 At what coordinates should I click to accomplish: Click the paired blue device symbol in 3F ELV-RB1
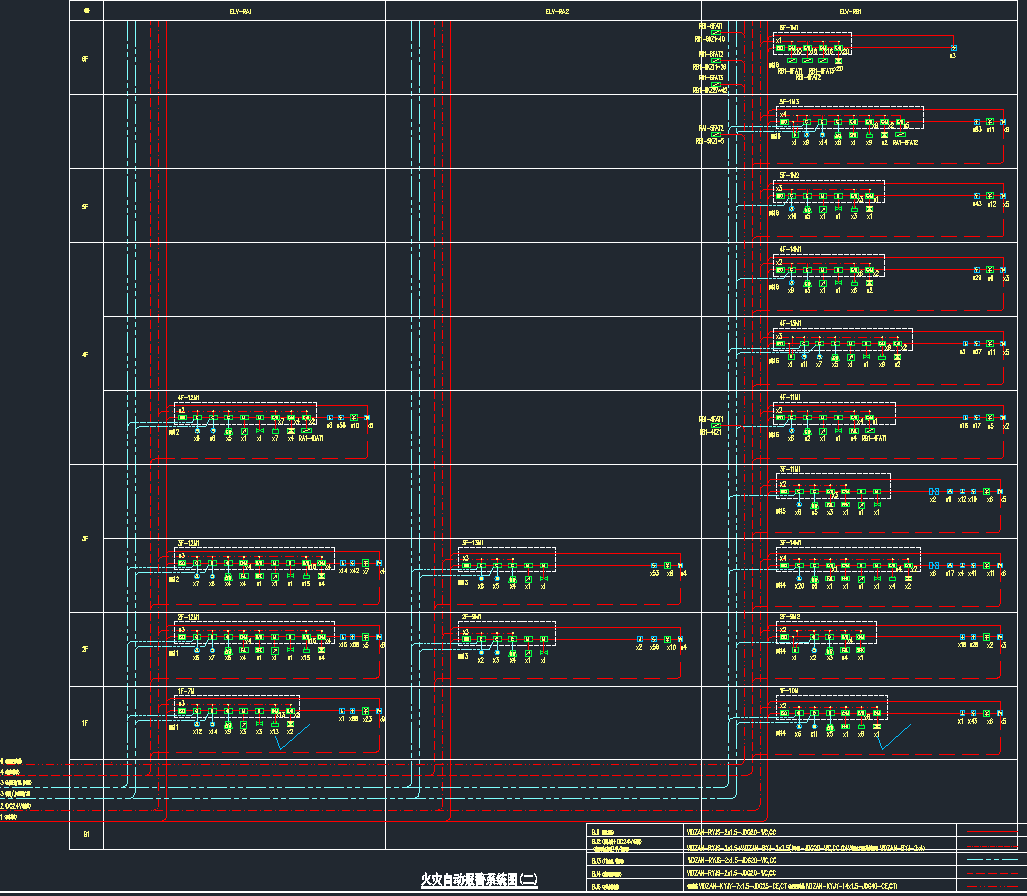(x=934, y=491)
